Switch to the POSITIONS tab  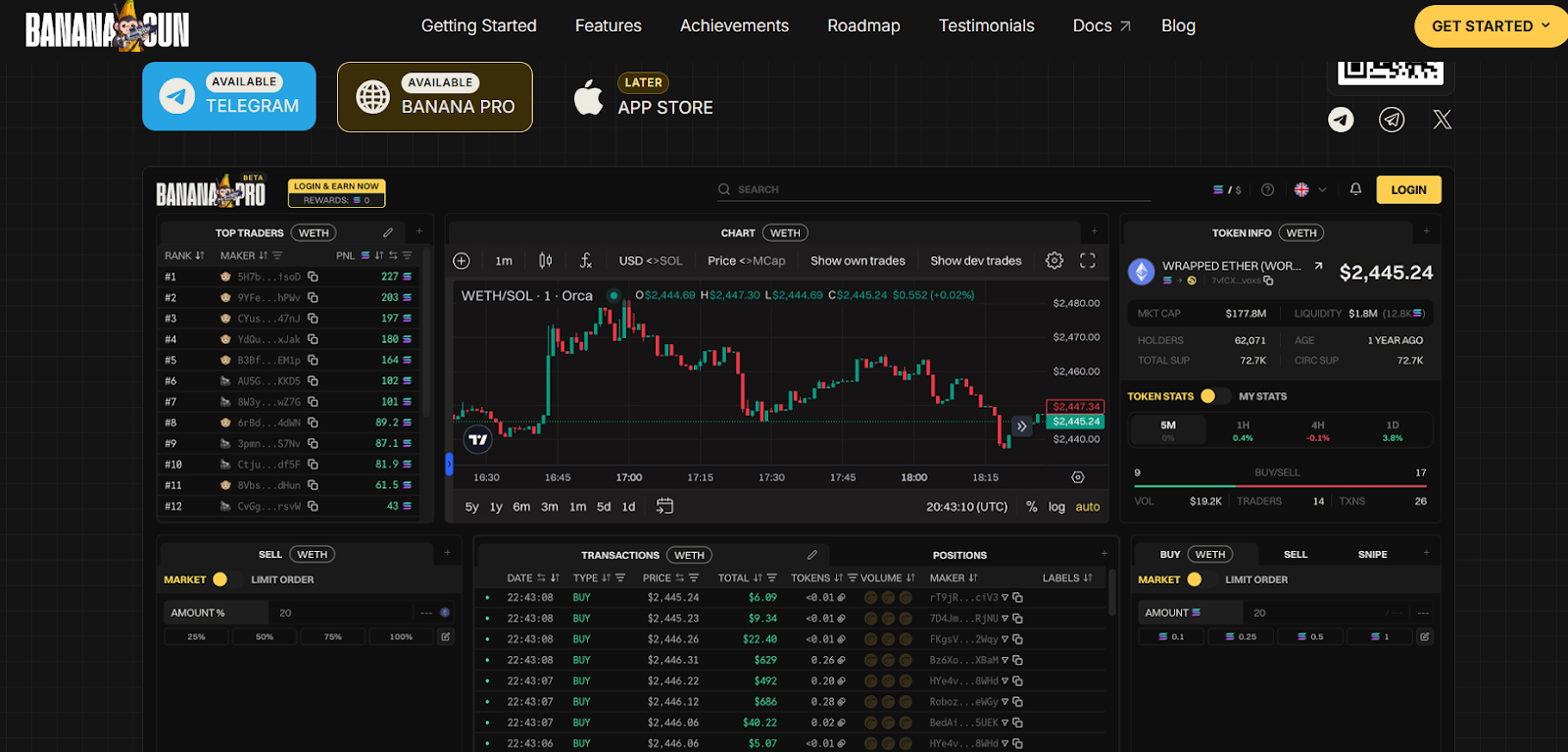[959, 555]
